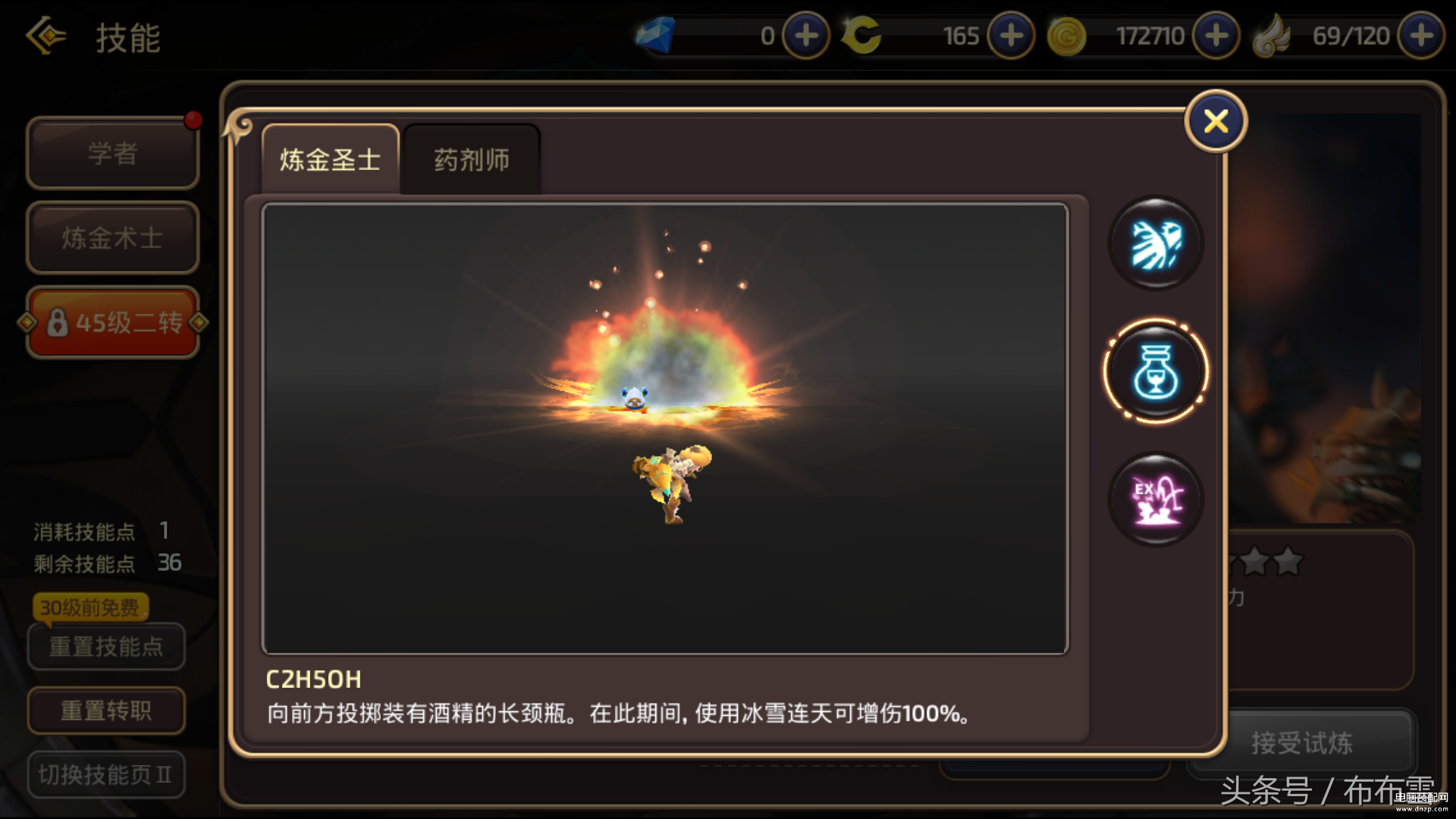Click the 接受试炼 button
The image size is (1456, 819).
pos(1301,743)
